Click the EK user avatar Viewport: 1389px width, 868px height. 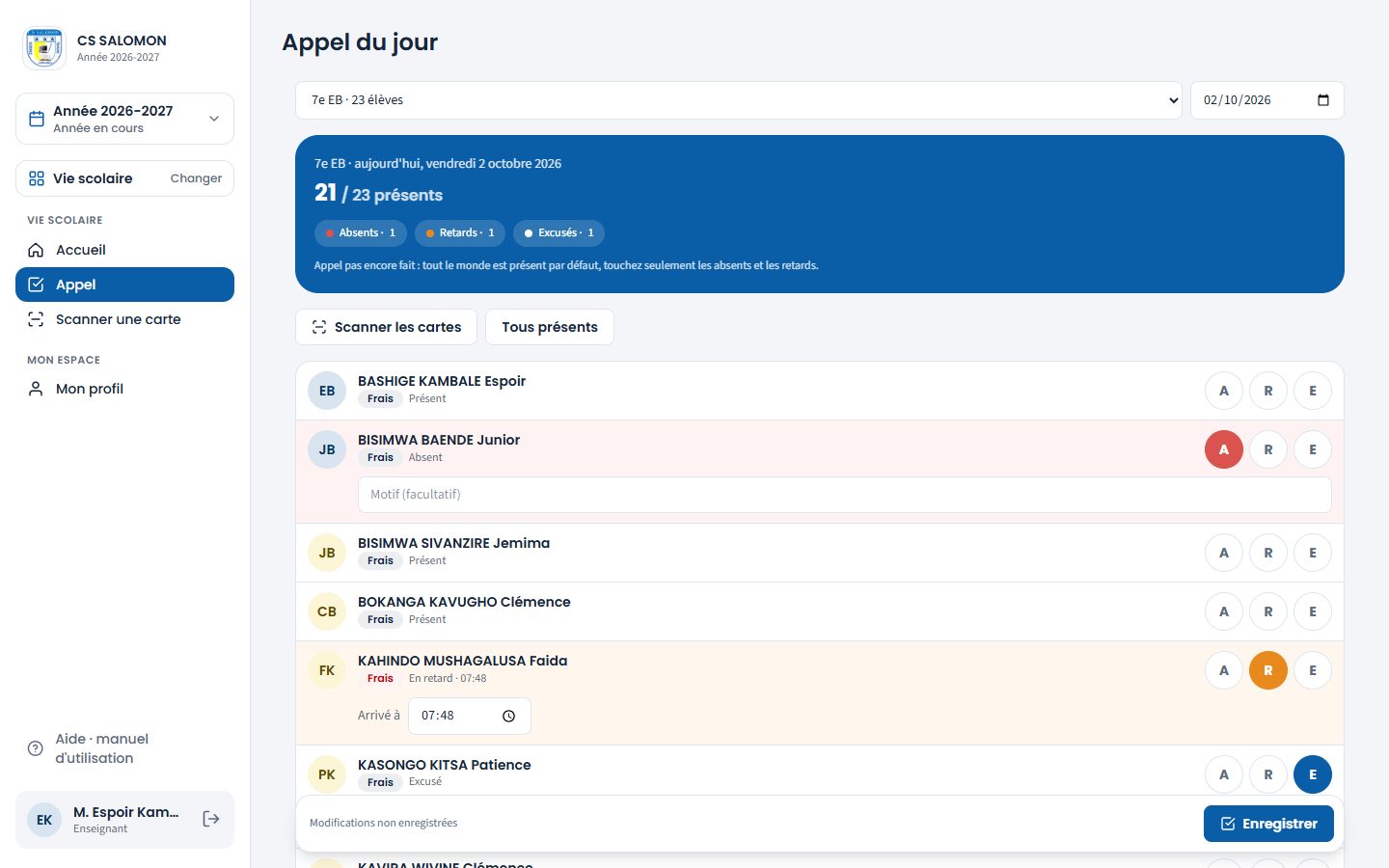click(x=44, y=820)
